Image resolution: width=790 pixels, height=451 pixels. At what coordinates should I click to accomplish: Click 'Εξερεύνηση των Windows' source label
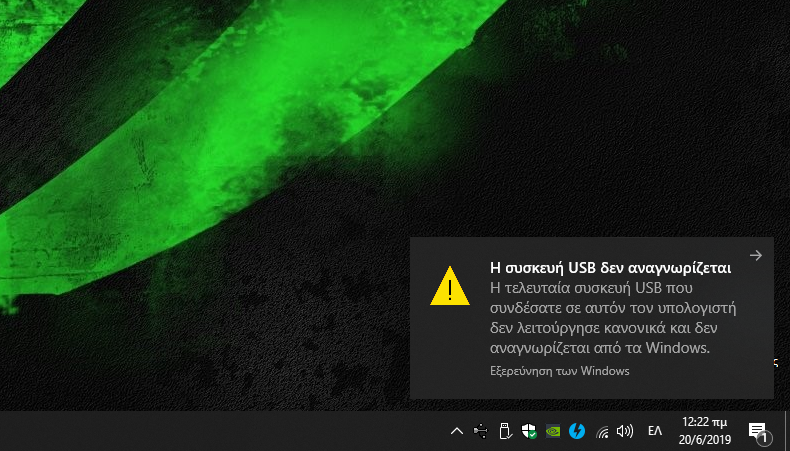pyautogui.click(x=560, y=371)
